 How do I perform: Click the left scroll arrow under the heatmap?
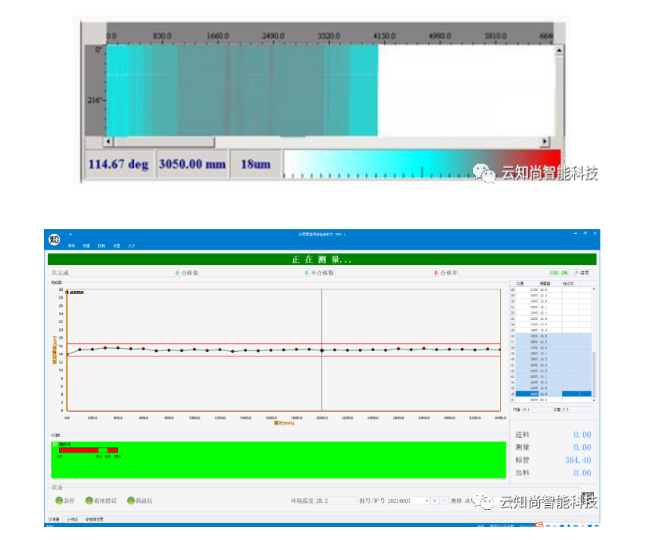point(112,142)
